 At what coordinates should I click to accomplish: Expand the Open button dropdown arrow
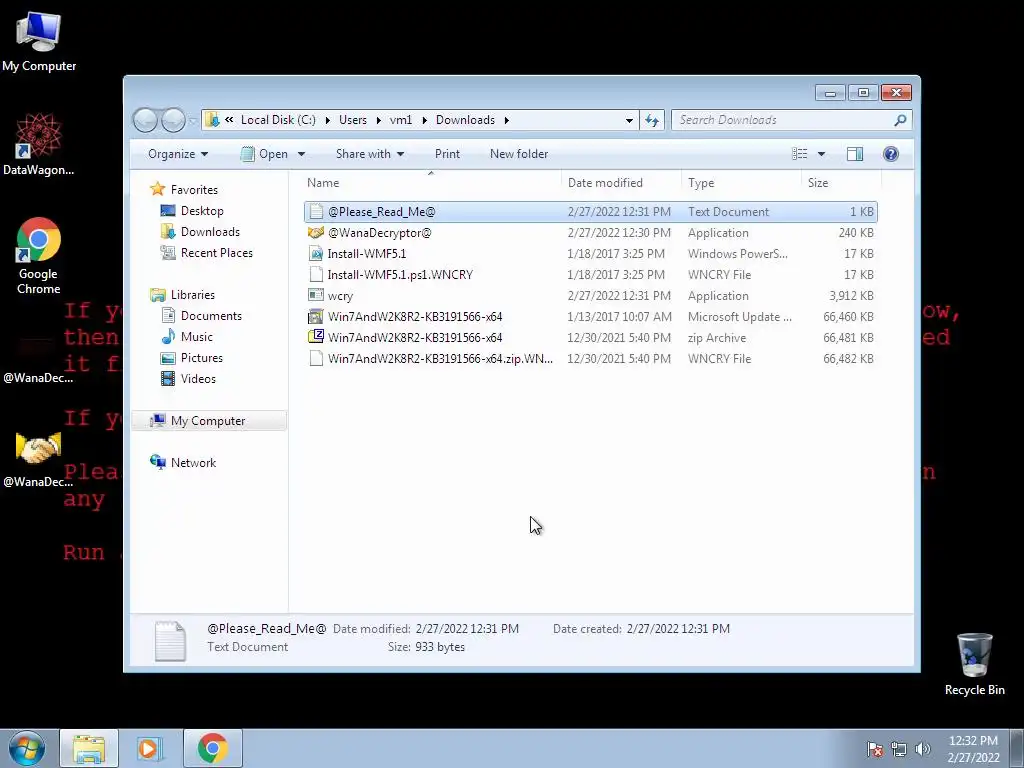pos(301,154)
